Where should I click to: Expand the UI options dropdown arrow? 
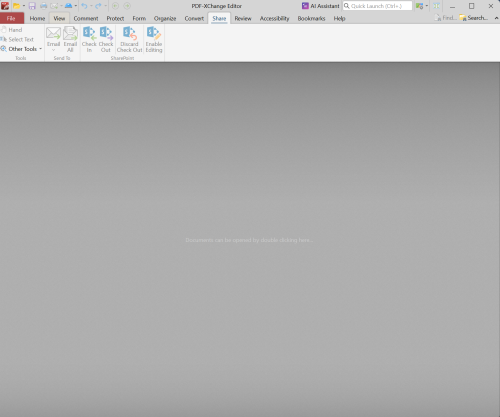tap(427, 6)
